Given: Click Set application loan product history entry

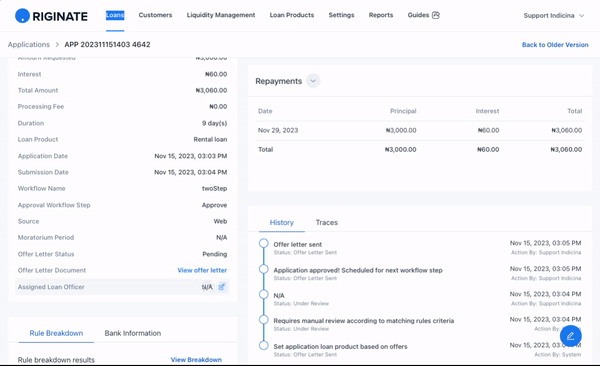Looking at the screenshot, I should pos(340,346).
